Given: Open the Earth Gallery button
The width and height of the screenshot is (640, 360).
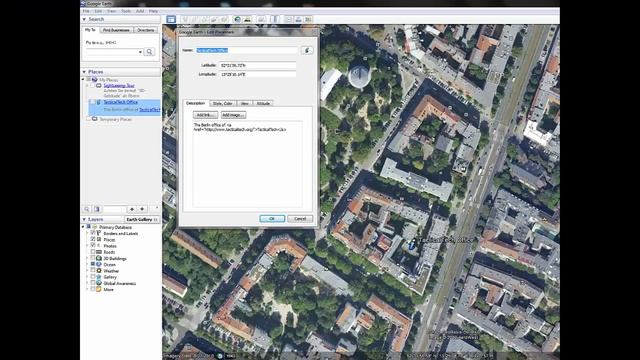Looking at the screenshot, I should coord(142,219).
